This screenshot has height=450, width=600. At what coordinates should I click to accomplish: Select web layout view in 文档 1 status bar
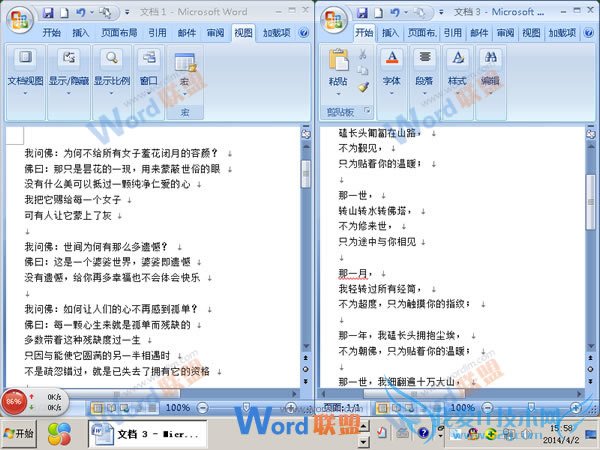(x=125, y=408)
